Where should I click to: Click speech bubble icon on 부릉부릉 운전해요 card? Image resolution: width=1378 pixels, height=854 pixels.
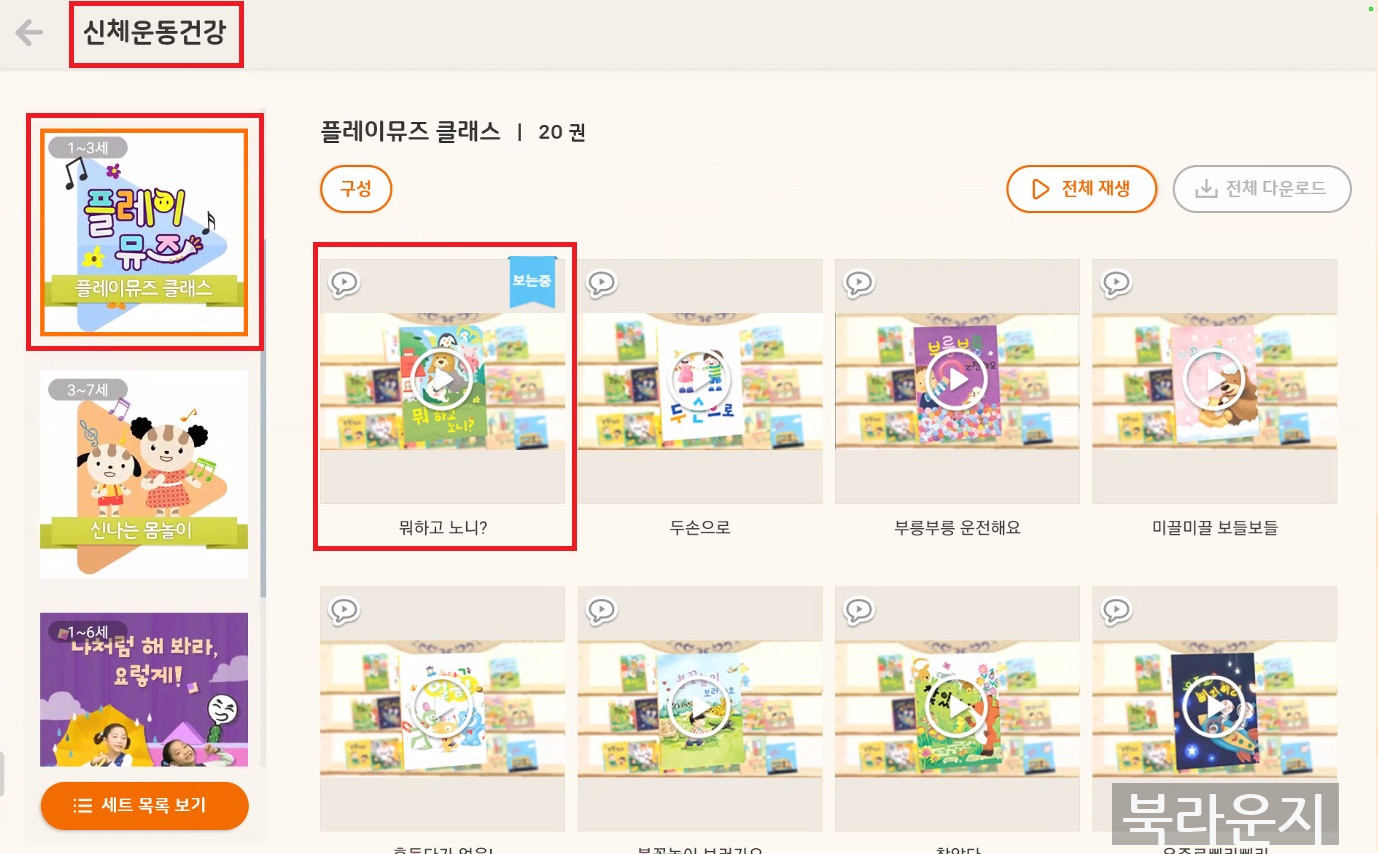(859, 284)
